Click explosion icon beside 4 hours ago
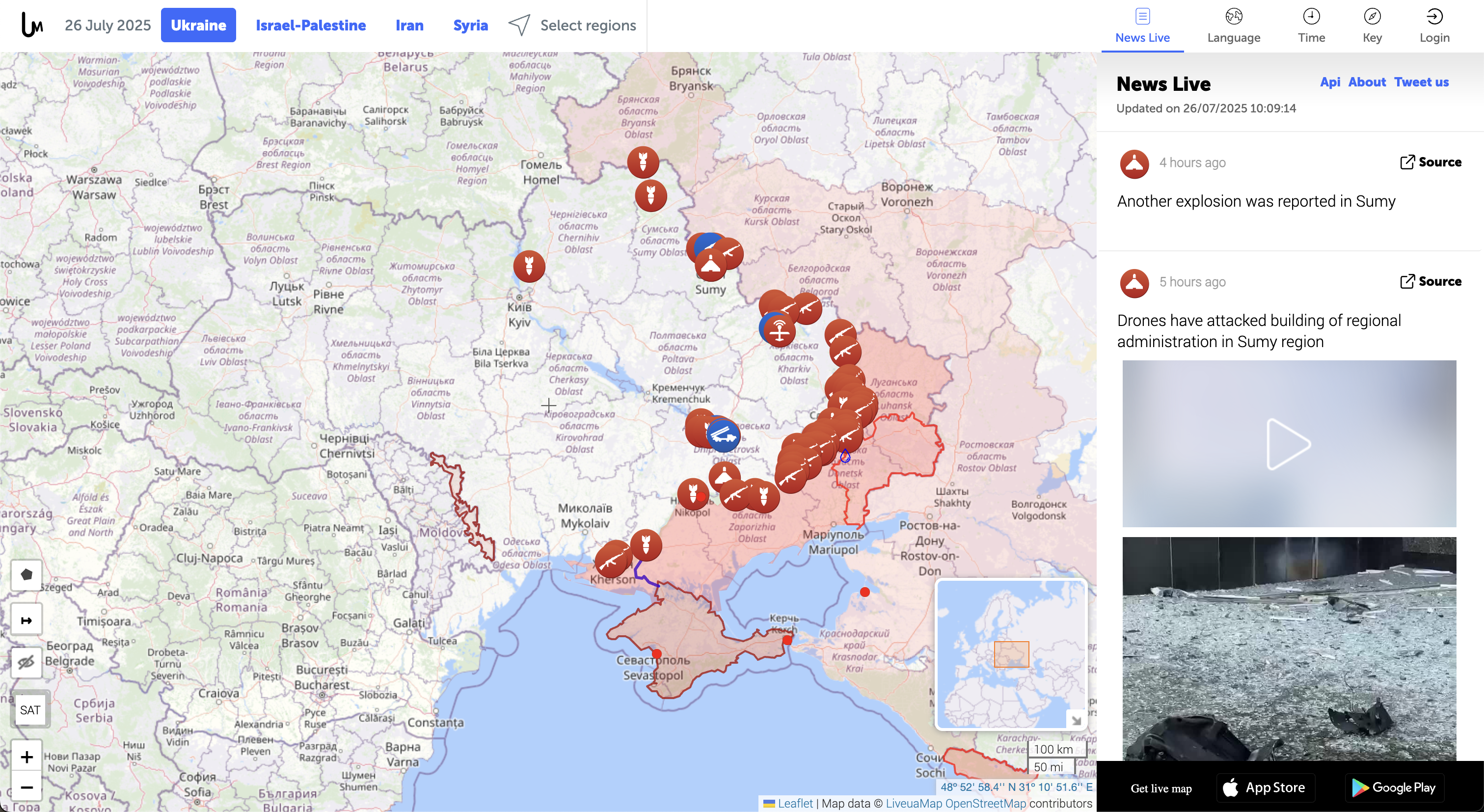This screenshot has height=812, width=1484. (1134, 164)
